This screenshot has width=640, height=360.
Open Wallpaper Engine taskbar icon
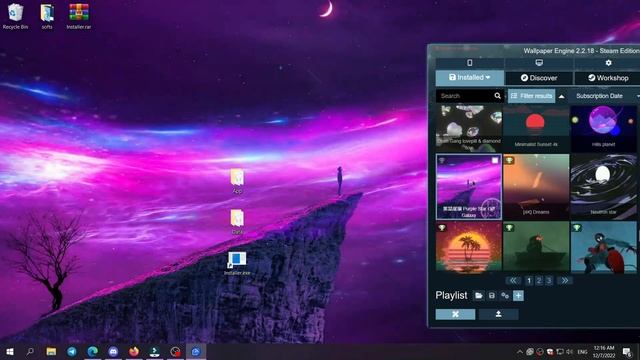click(196, 351)
